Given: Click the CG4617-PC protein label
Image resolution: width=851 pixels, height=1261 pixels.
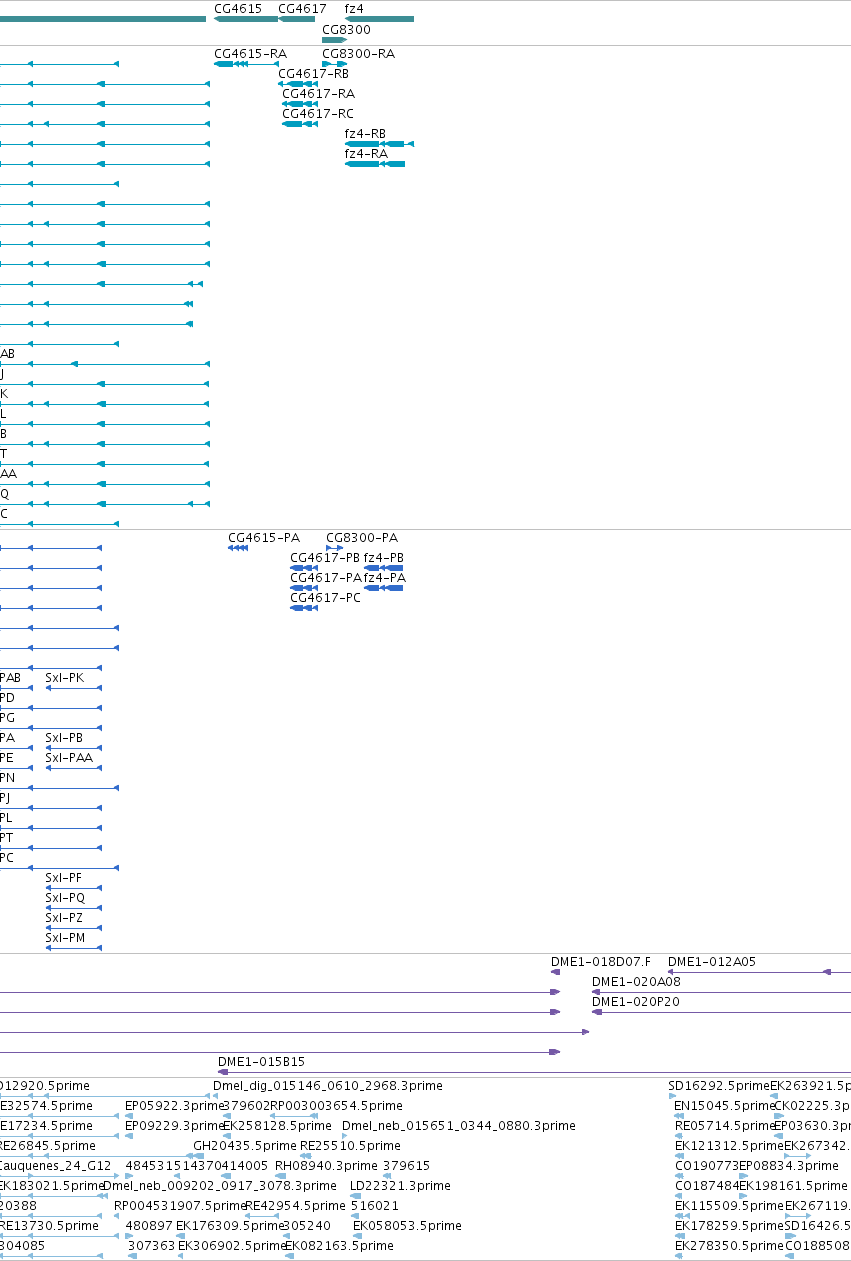Looking at the screenshot, I should coord(326,598).
